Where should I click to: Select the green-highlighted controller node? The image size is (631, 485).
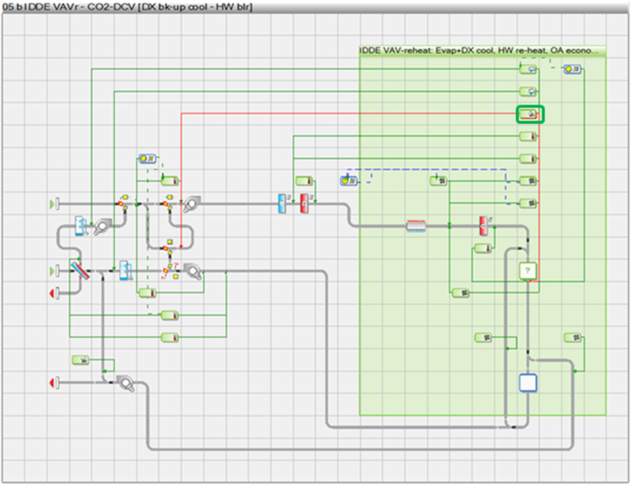coord(530,115)
